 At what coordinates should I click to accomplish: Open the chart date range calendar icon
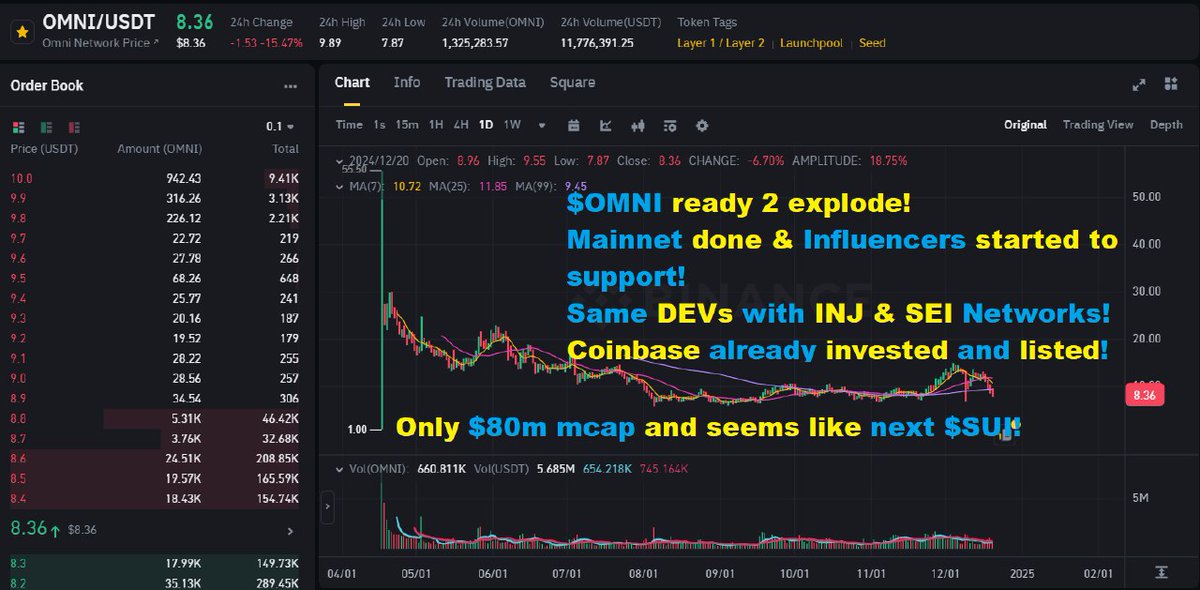click(574, 126)
